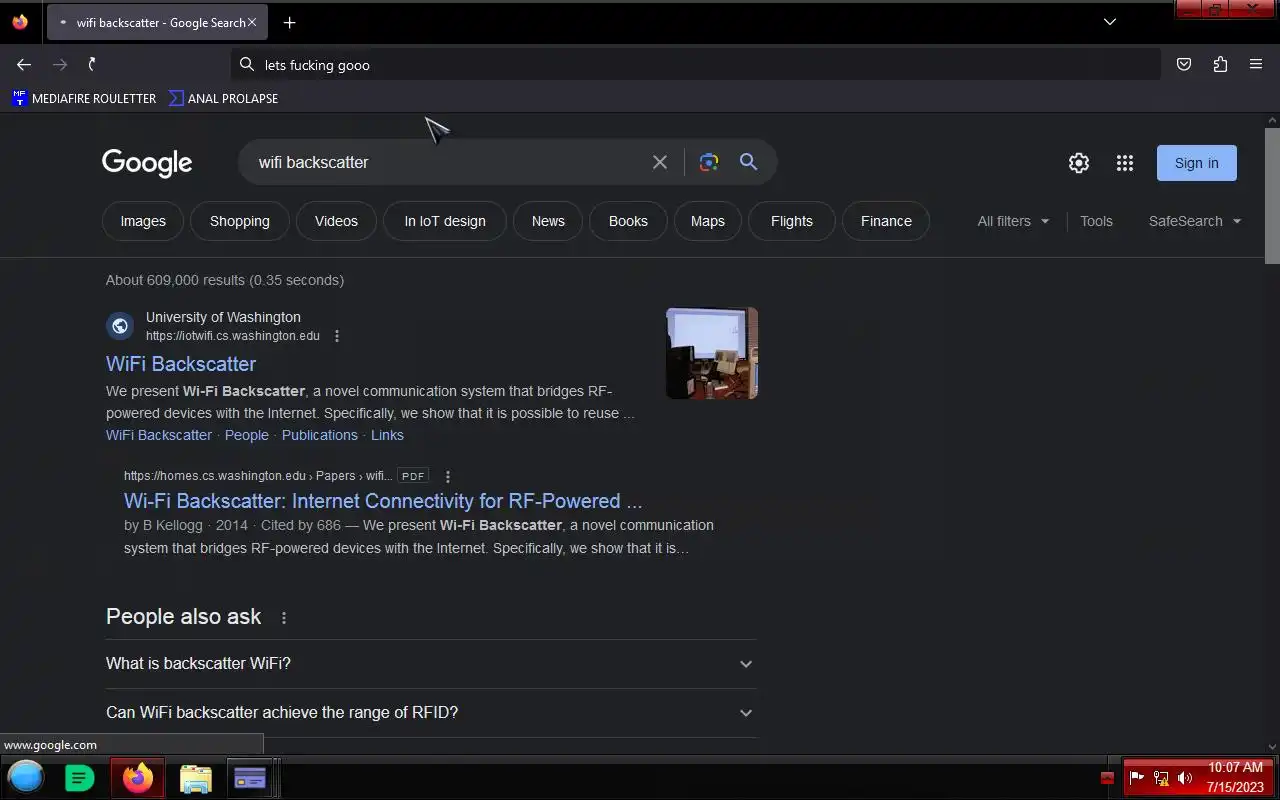Open network status tray icon
1280x800 pixels.
click(x=1161, y=778)
